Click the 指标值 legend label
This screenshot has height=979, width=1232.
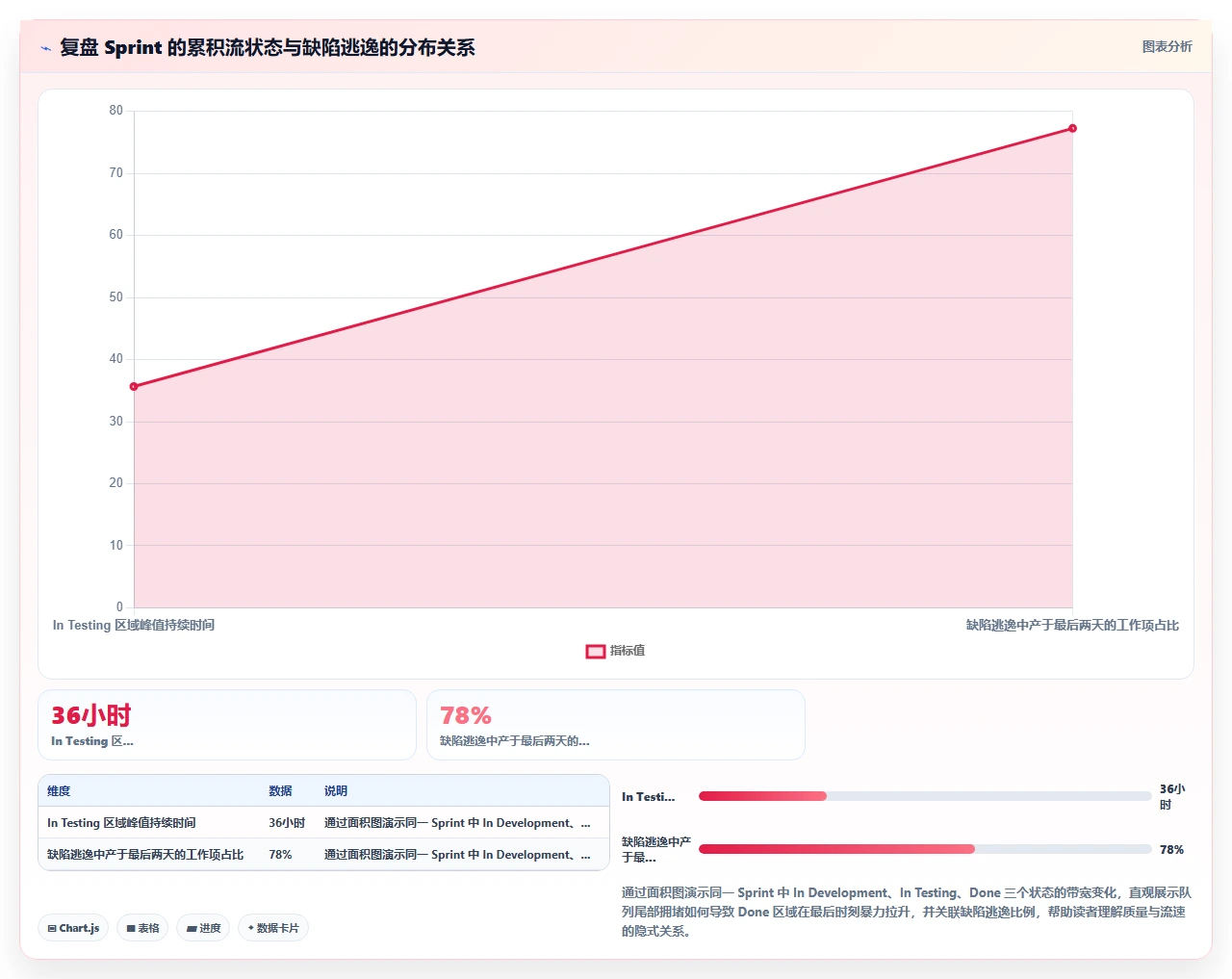point(628,652)
